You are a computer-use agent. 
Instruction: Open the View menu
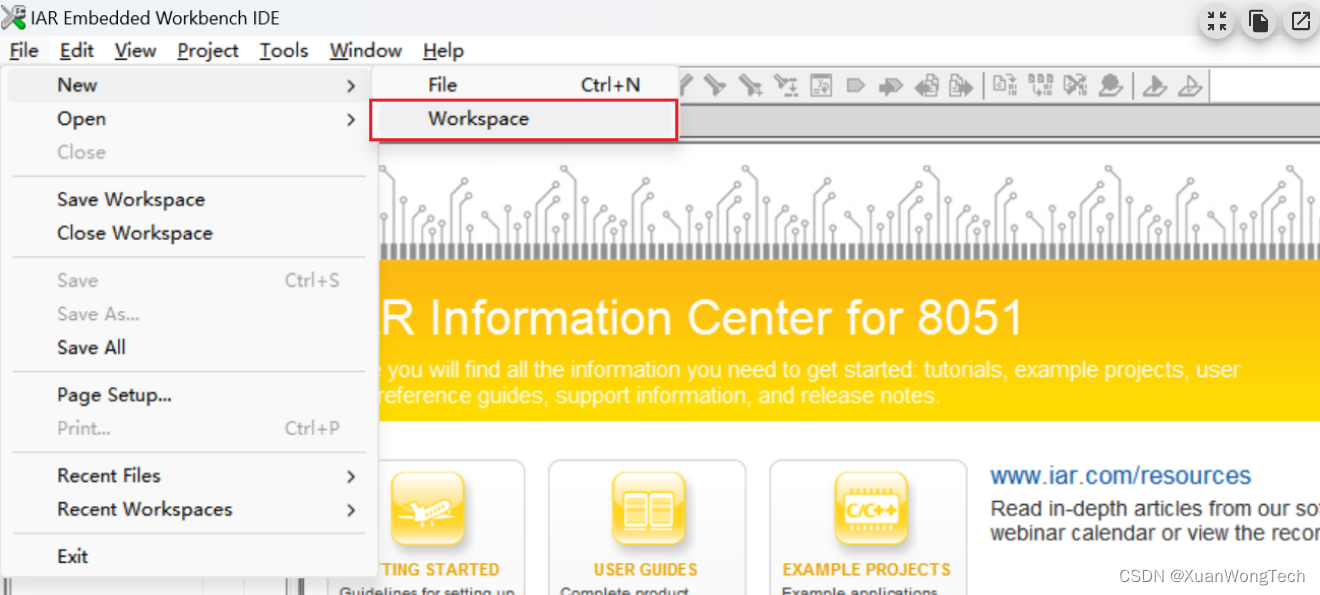[x=135, y=51]
